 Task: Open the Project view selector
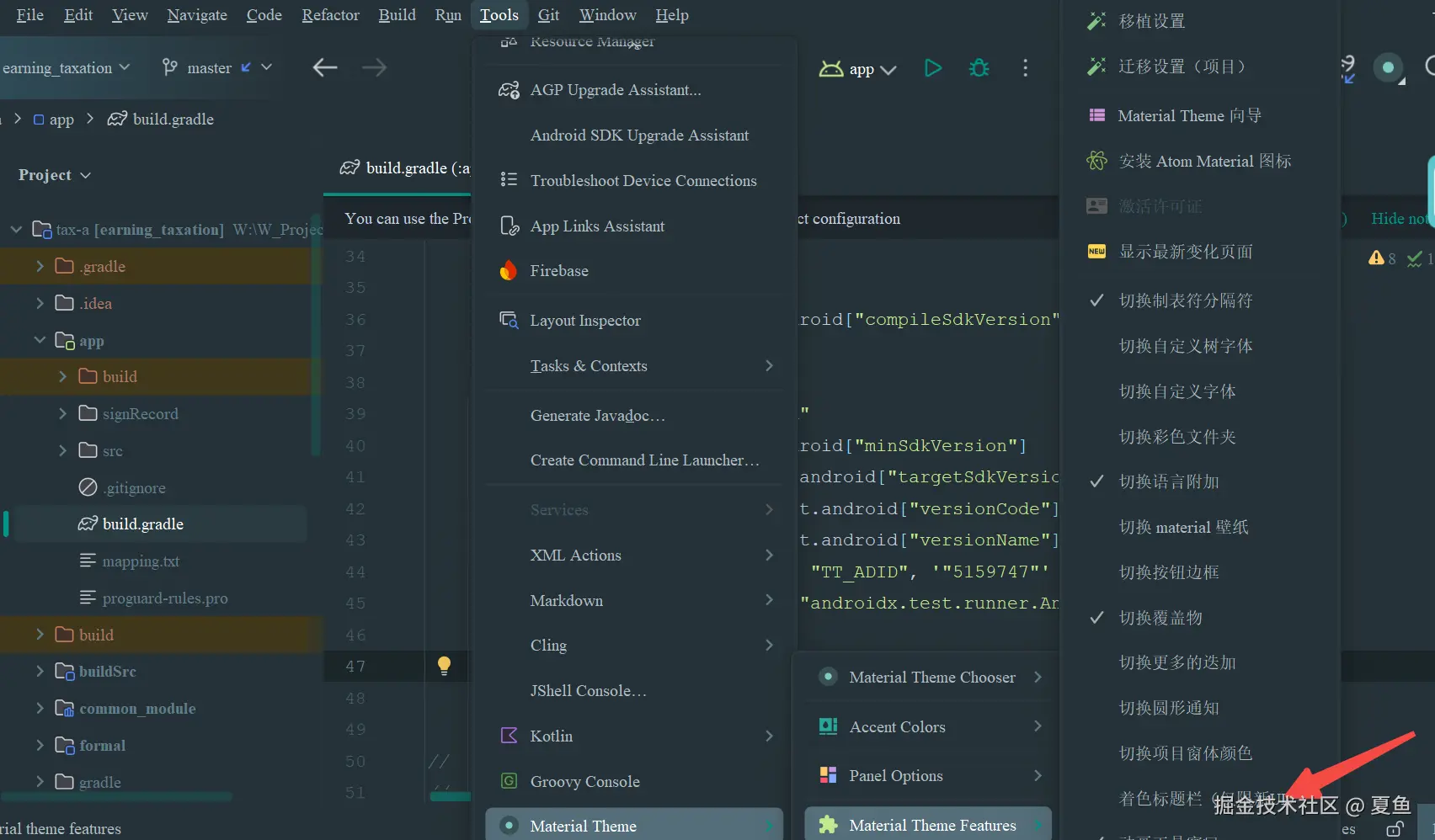coord(54,175)
